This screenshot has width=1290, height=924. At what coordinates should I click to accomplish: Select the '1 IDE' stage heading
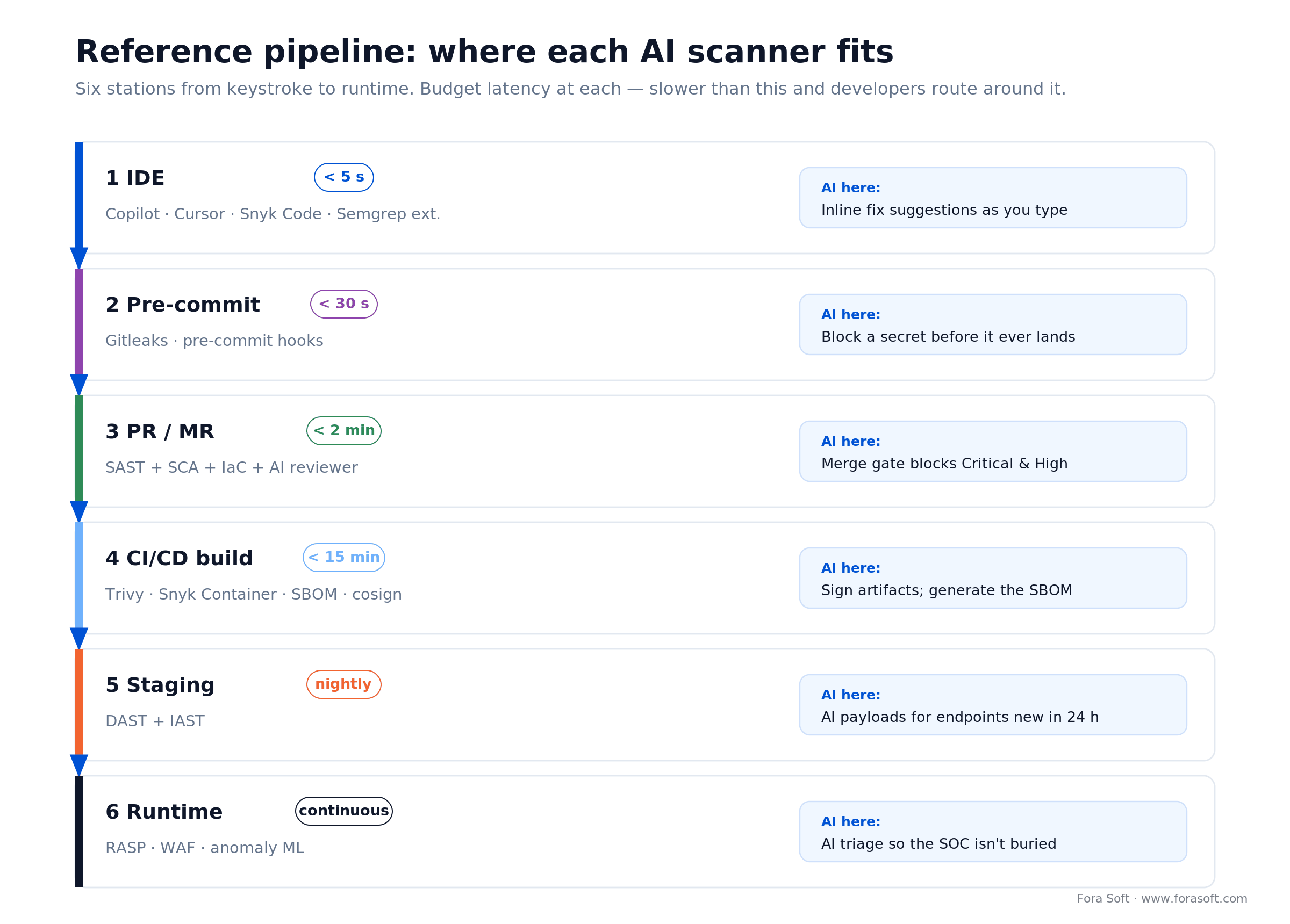135,178
